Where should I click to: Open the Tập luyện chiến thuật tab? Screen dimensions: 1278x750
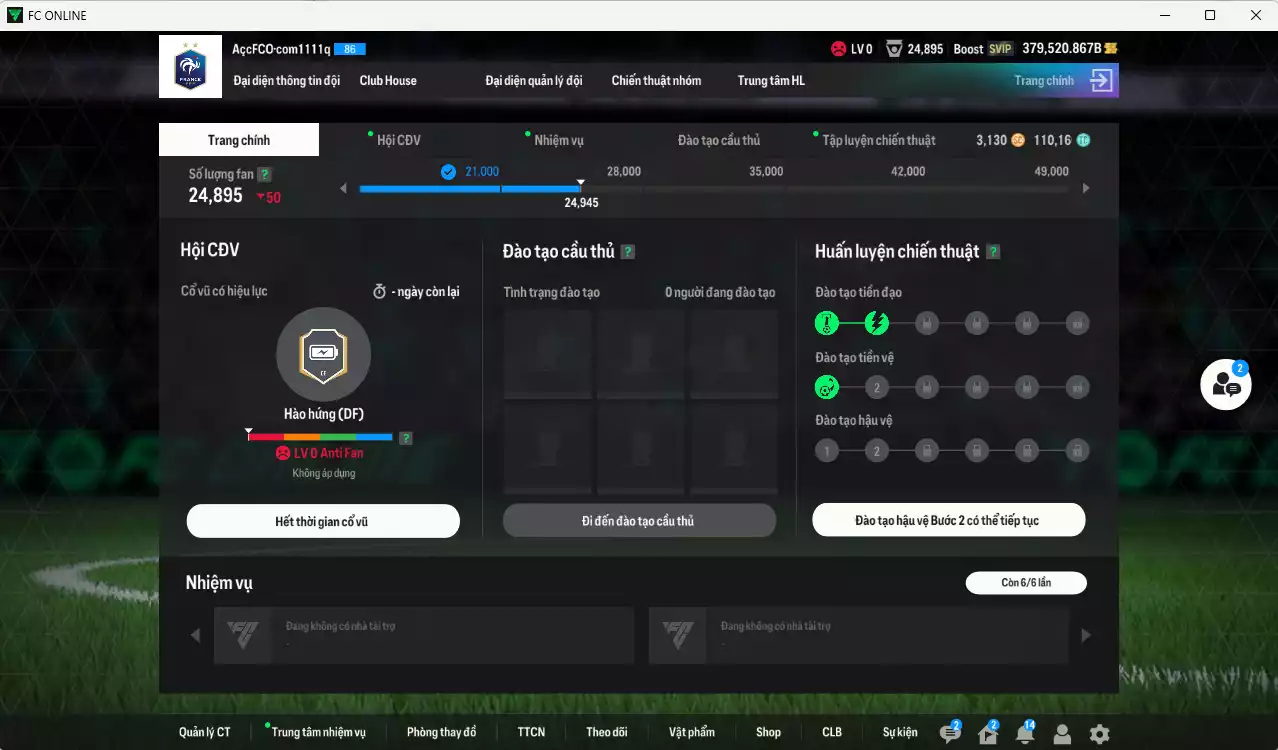click(878, 140)
